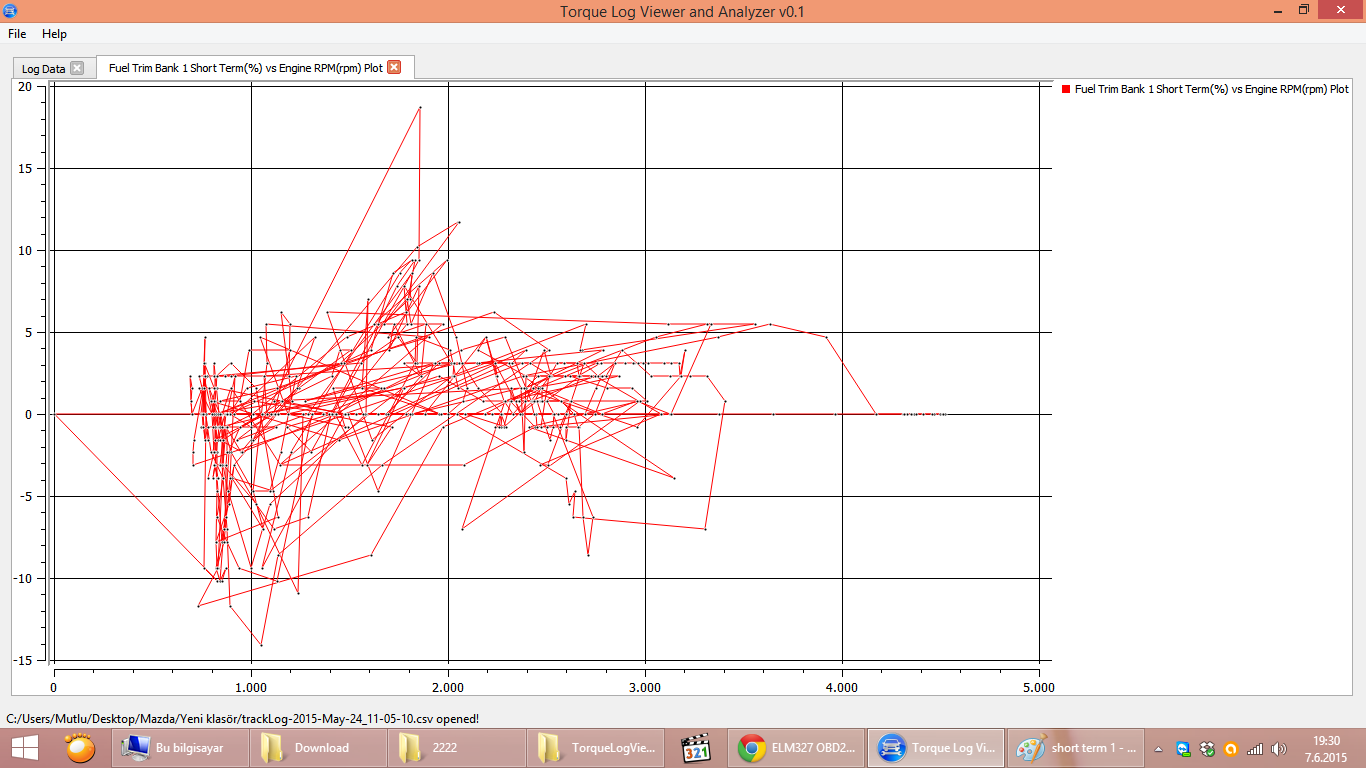The height and width of the screenshot is (768, 1366).
Task: Show hidden system tray icons arrow
Action: [x=1158, y=748]
